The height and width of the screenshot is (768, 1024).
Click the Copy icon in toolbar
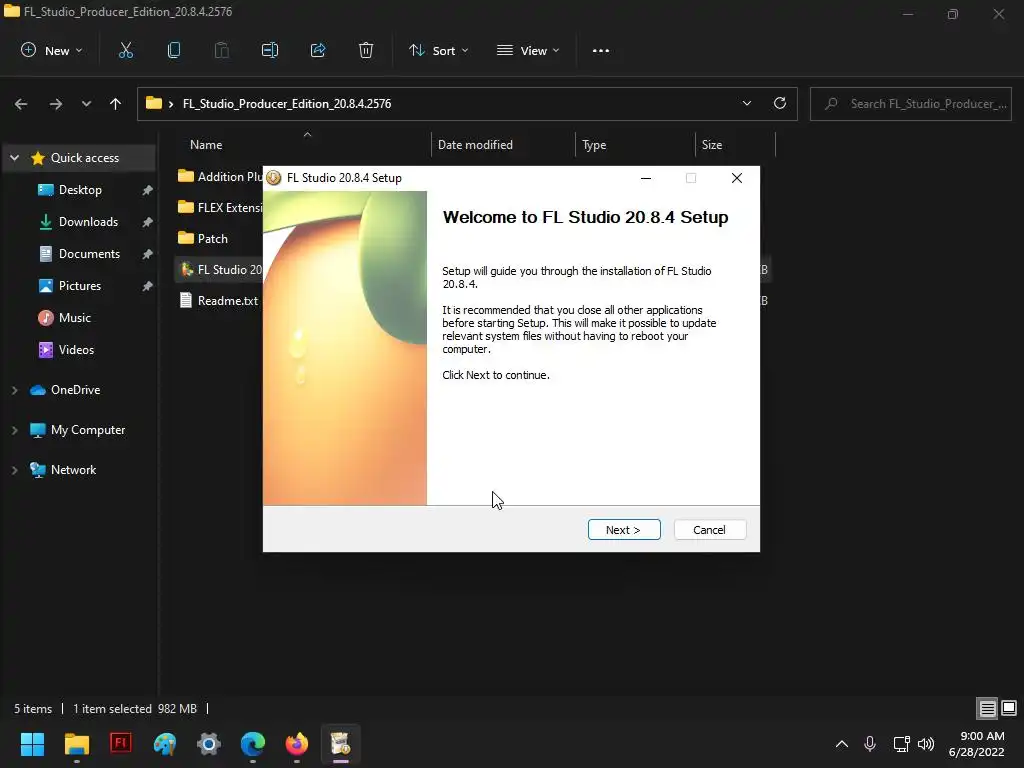pos(174,51)
